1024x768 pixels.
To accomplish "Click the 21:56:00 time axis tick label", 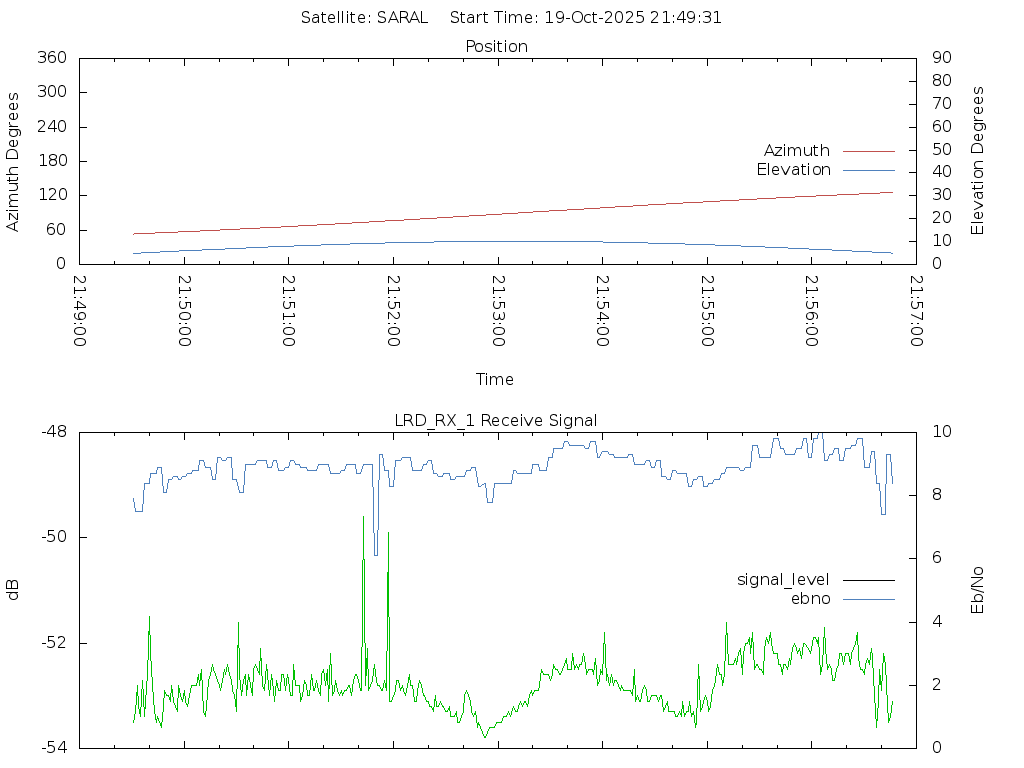I will (x=810, y=311).
